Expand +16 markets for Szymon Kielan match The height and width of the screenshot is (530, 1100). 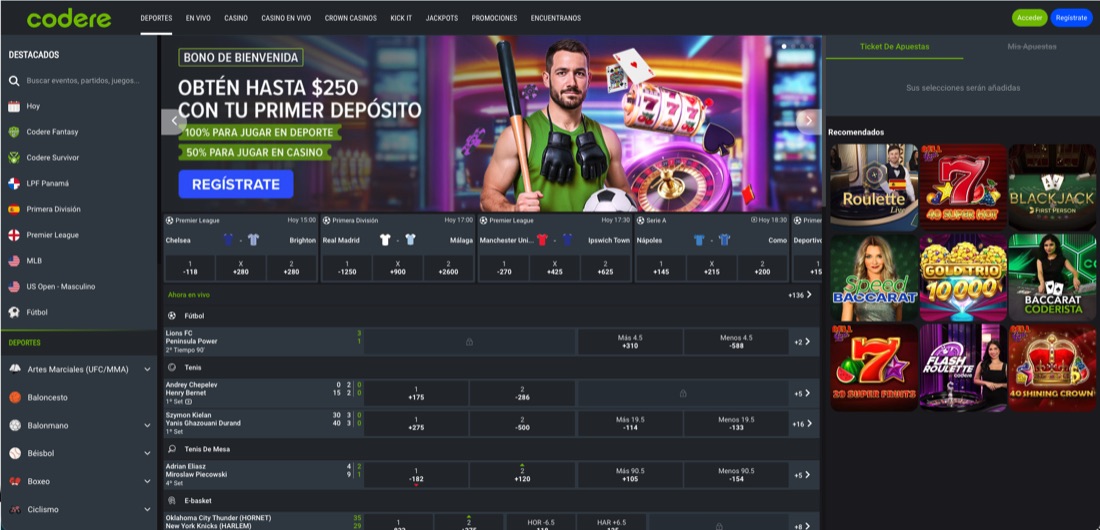[803, 424]
